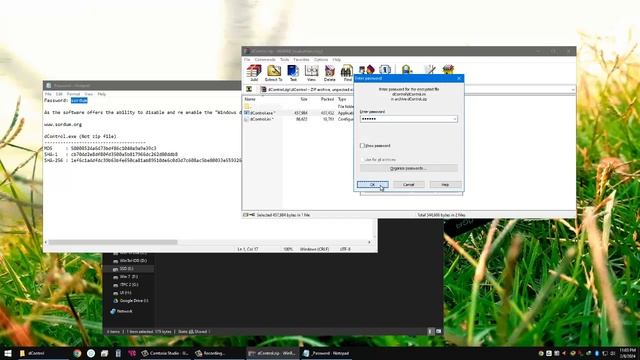The width and height of the screenshot is (640, 360).
Task: Click the MD5 hash line in Notepad
Action: pos(100,148)
